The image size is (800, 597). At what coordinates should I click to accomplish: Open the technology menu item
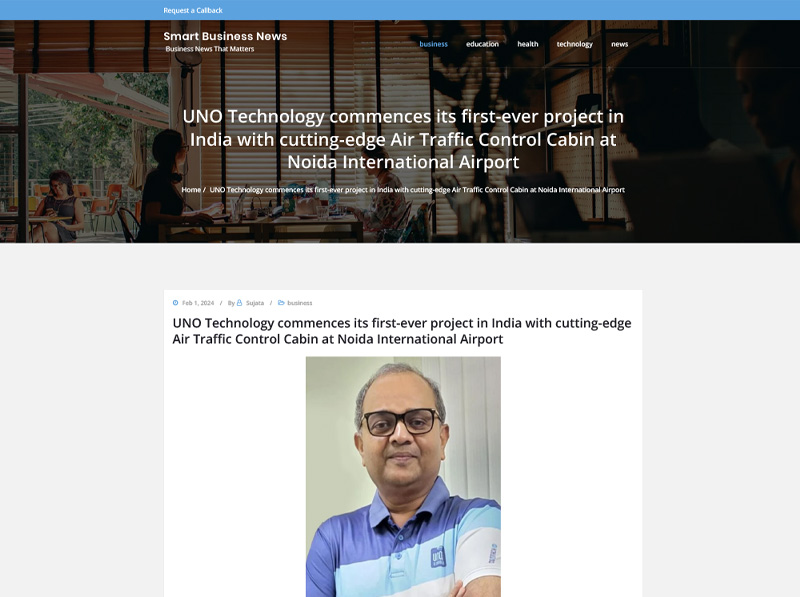[574, 44]
